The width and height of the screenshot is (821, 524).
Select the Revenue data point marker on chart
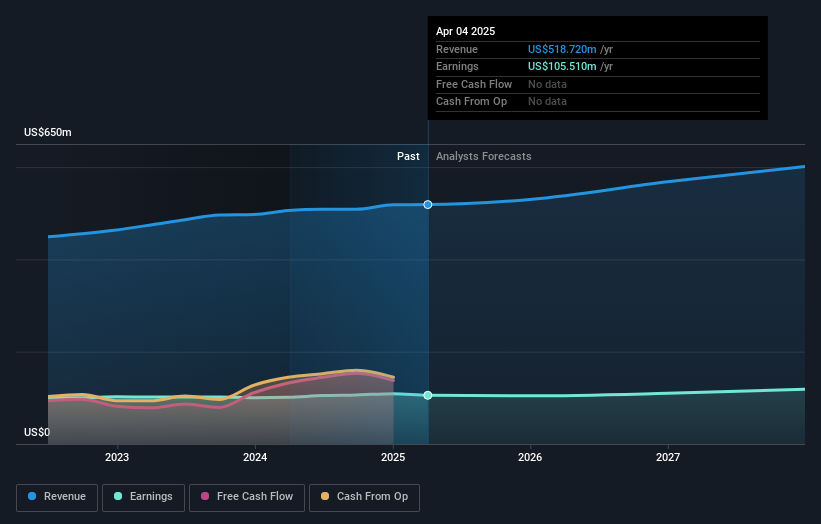(x=428, y=205)
